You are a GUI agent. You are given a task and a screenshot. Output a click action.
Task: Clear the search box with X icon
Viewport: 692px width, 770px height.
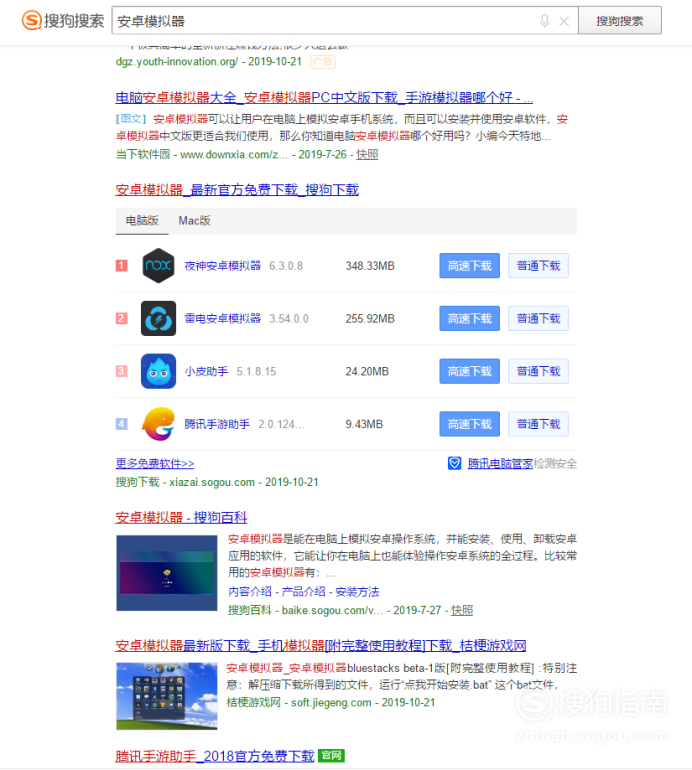click(x=564, y=21)
